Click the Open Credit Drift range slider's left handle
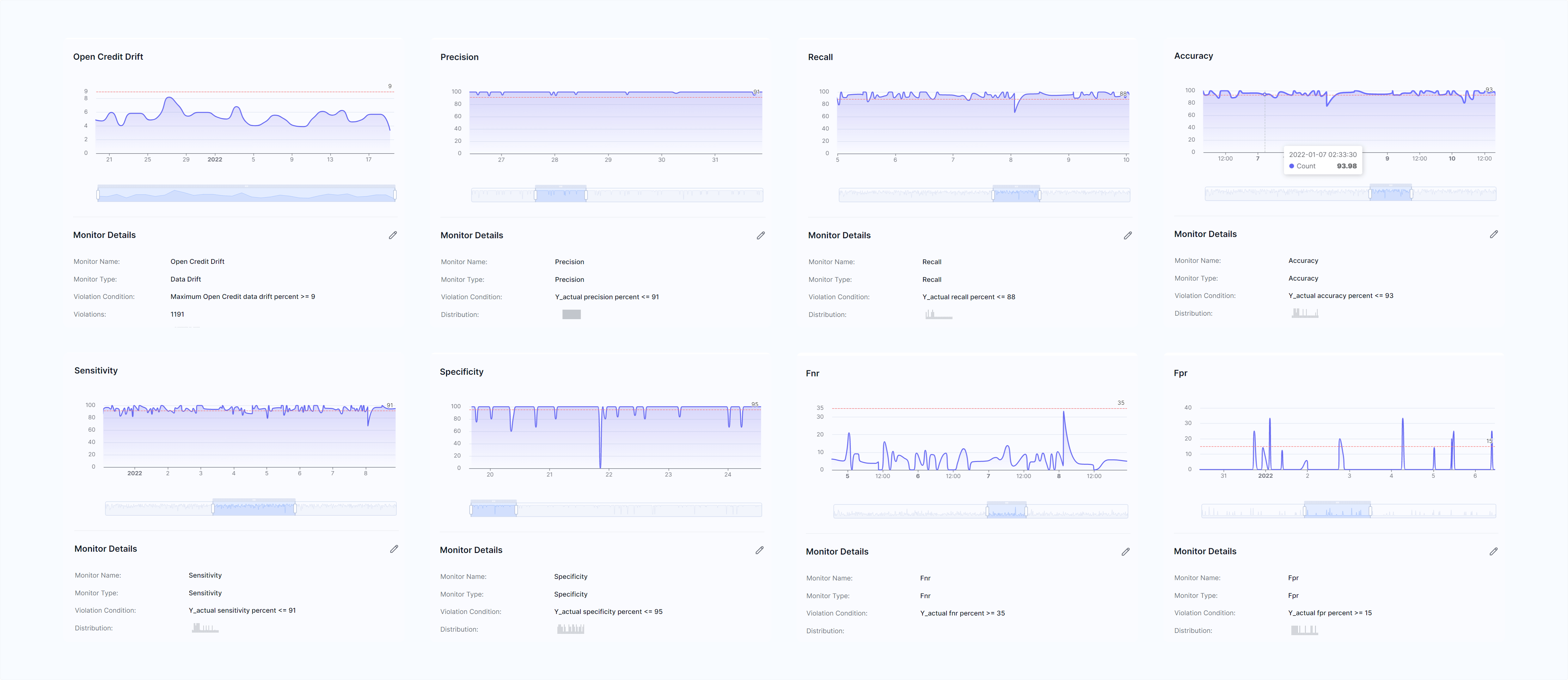 point(98,195)
